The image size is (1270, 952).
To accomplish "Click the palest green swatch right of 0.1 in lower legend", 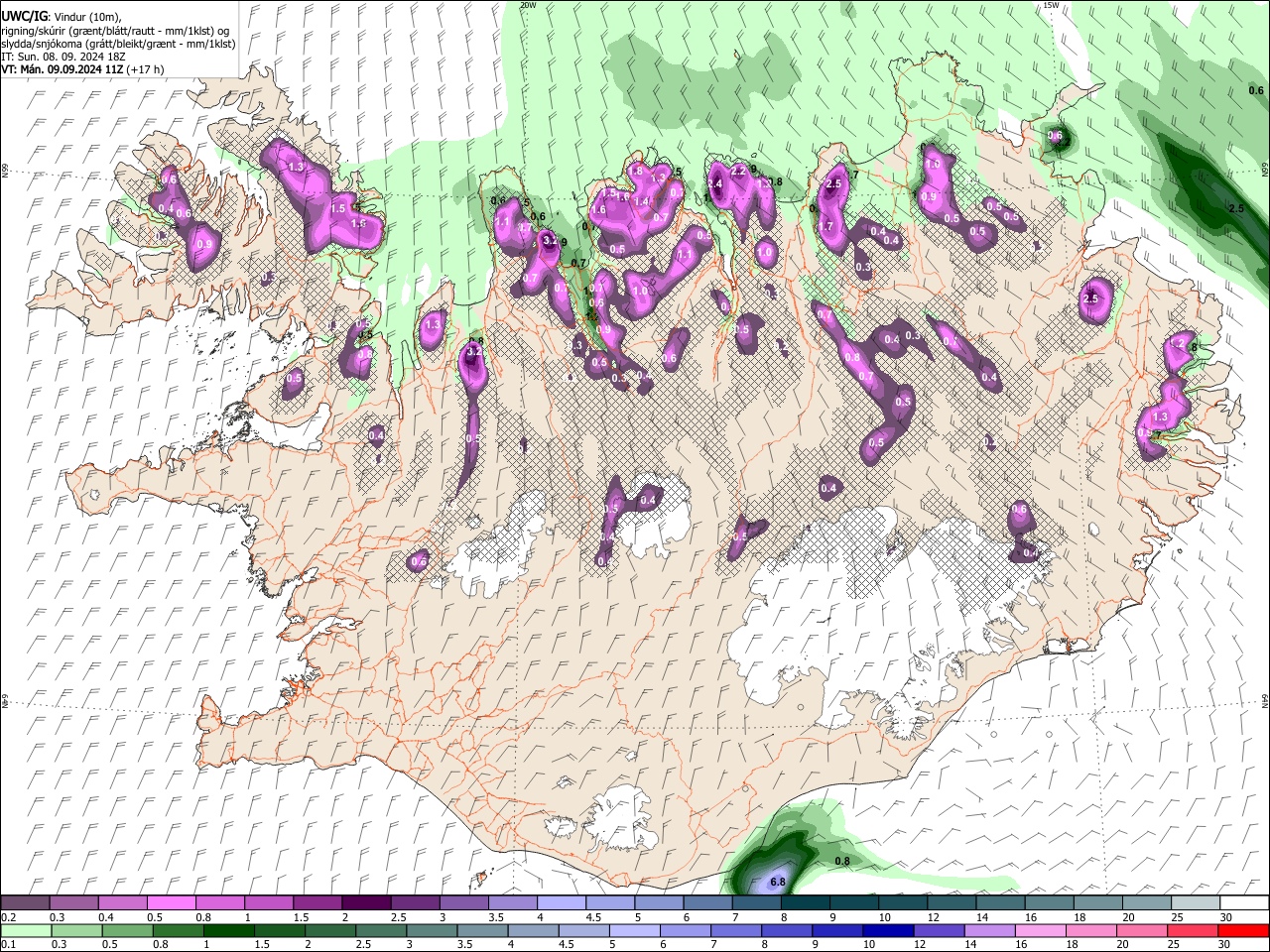I will (25, 930).
